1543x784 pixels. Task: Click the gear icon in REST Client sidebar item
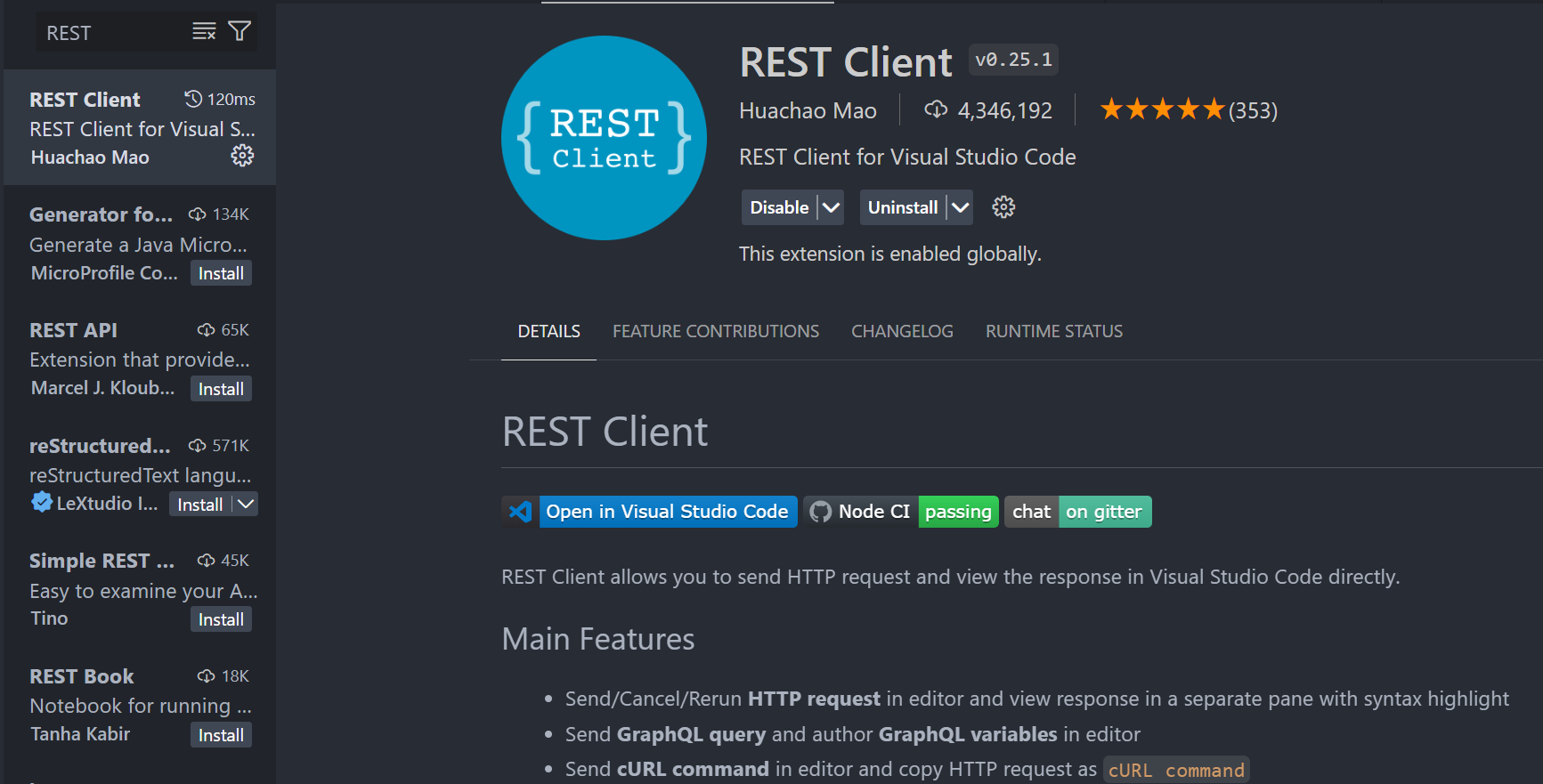pos(242,157)
